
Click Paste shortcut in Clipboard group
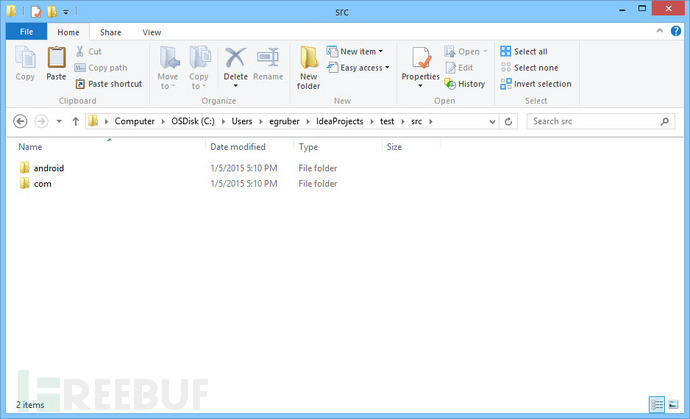tap(108, 84)
